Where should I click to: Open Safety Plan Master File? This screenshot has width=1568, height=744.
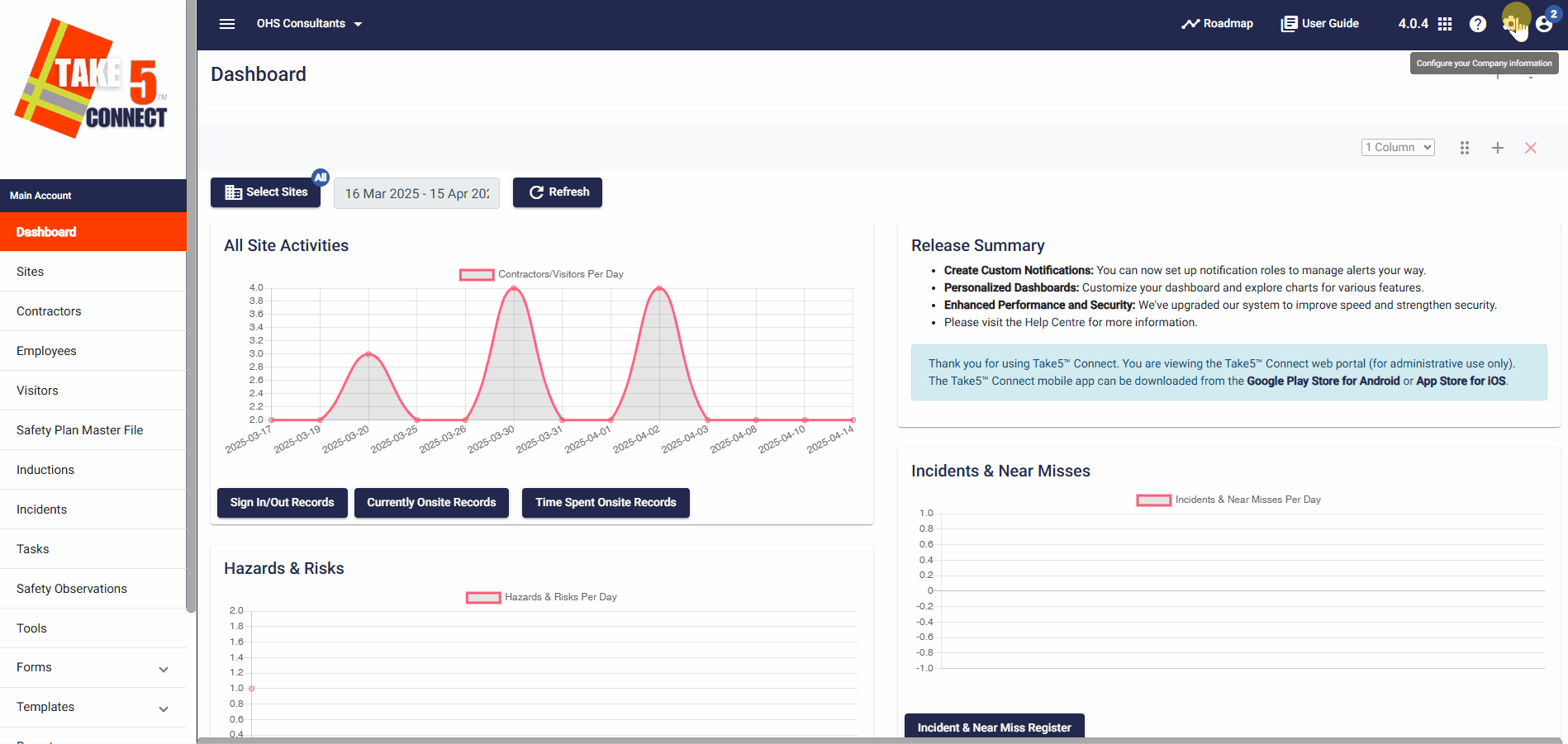click(x=93, y=430)
